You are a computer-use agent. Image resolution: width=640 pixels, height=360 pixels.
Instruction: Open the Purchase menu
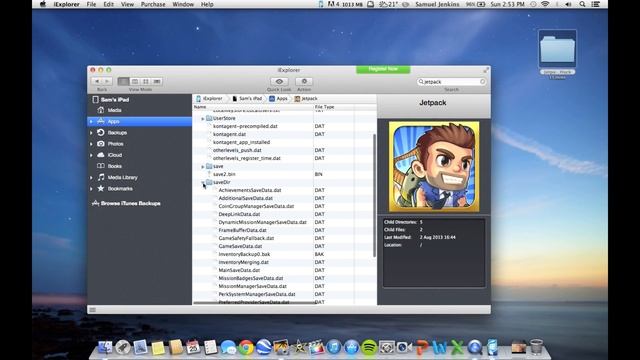153,4
